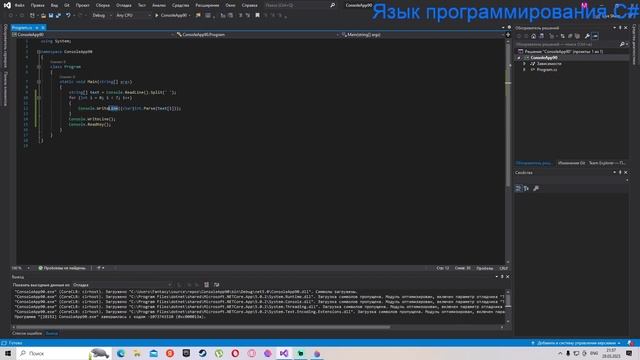Toggle auto-hide pin on Output panel
The image size is (640, 360).
click(502, 277)
